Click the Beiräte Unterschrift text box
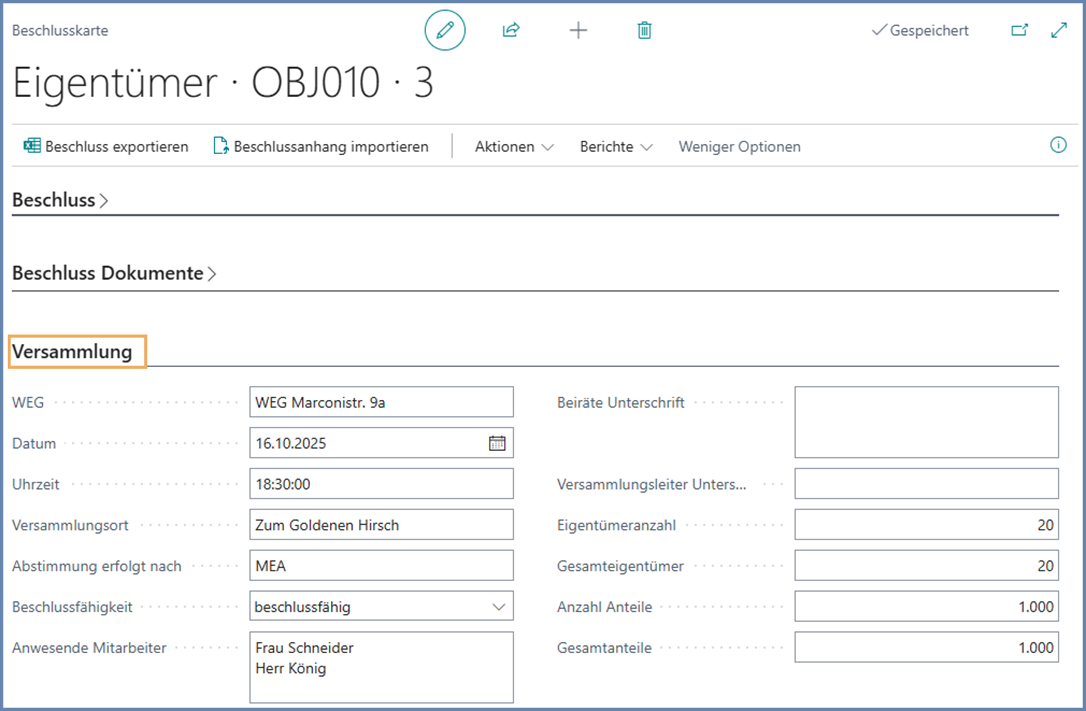Image resolution: width=1086 pixels, height=711 pixels. (x=926, y=422)
